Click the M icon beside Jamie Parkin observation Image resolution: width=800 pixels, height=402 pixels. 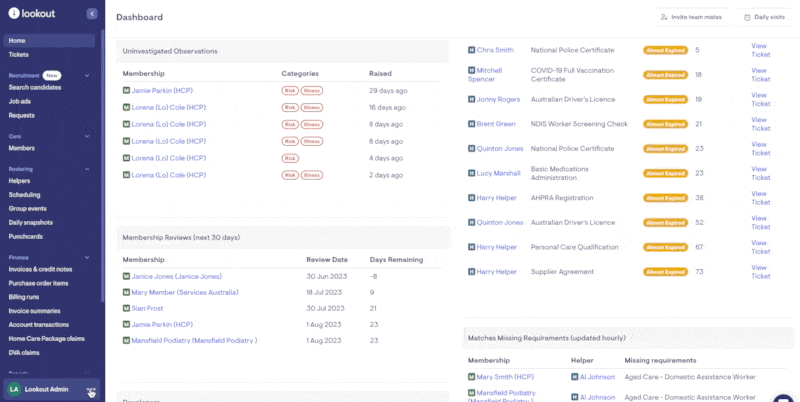click(126, 91)
